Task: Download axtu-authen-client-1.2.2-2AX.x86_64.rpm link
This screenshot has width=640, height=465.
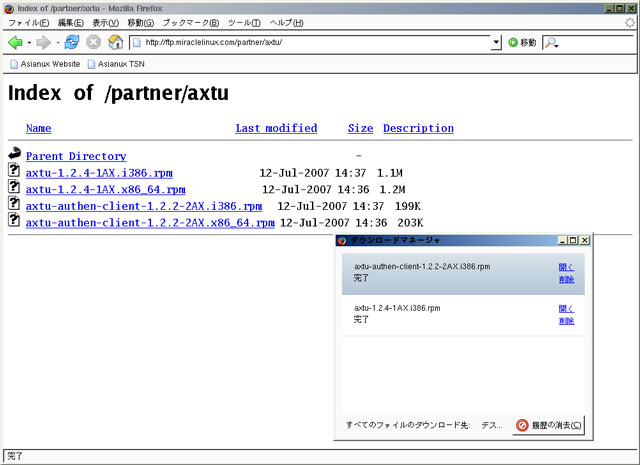Action: point(150,222)
